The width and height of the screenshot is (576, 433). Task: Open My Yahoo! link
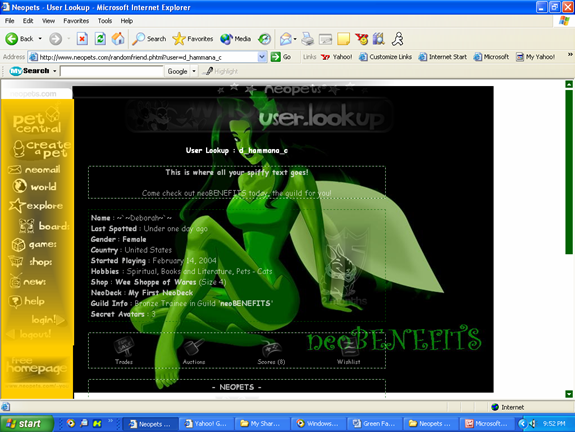pos(535,57)
